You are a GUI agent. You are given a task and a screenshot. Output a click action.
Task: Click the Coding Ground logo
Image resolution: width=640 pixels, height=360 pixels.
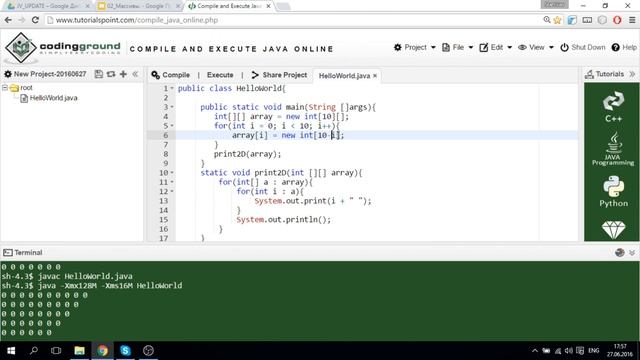pos(63,47)
